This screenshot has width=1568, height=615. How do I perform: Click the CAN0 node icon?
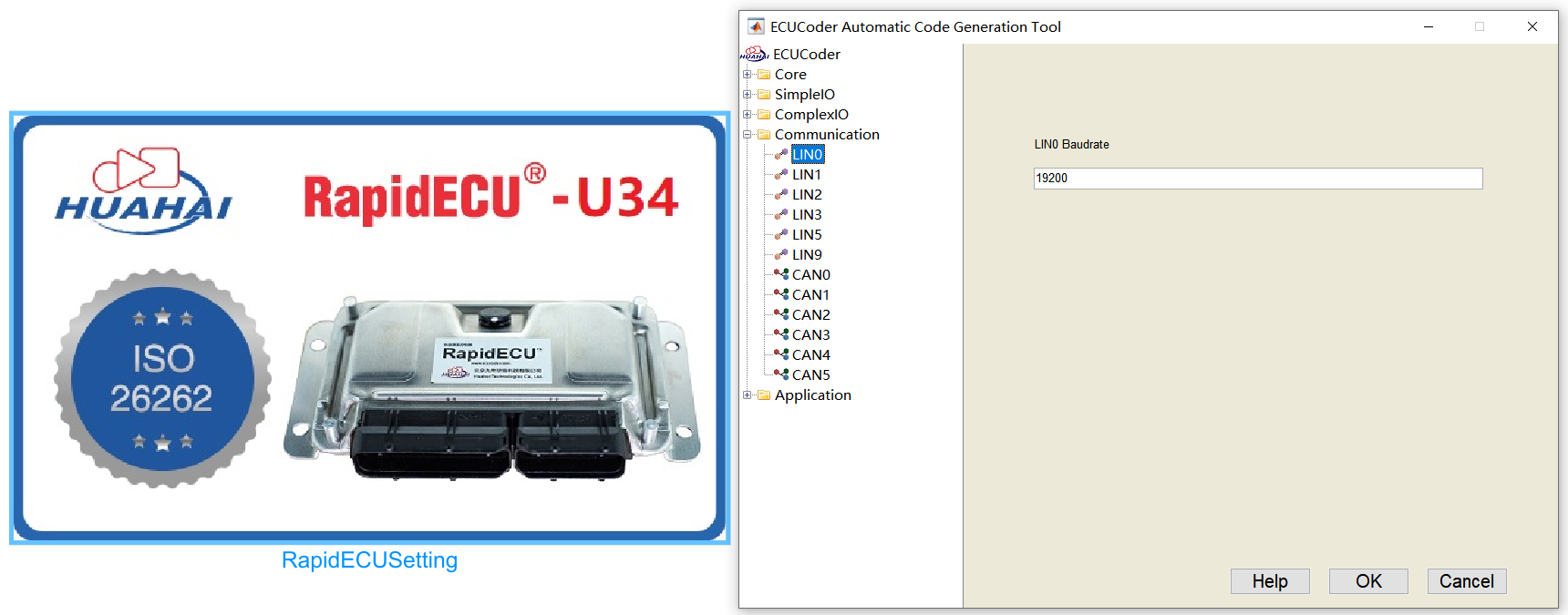[781, 274]
